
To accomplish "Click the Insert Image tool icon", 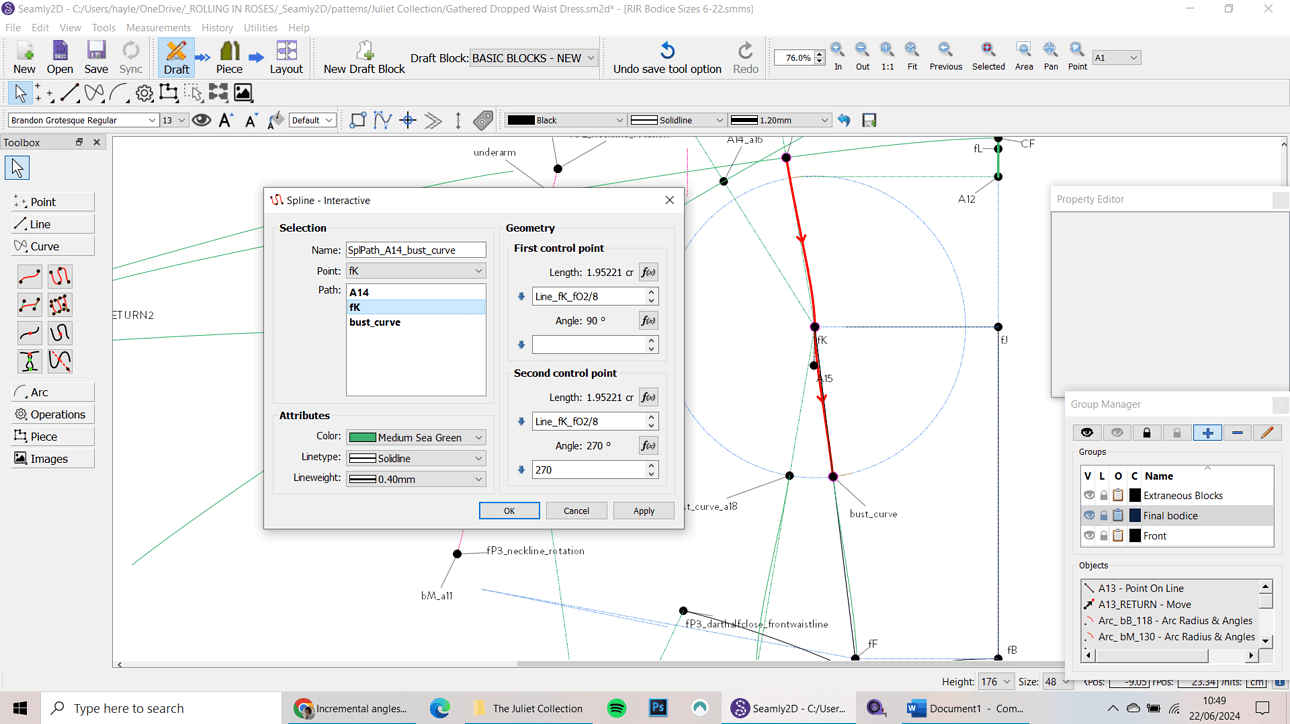I will pos(242,92).
